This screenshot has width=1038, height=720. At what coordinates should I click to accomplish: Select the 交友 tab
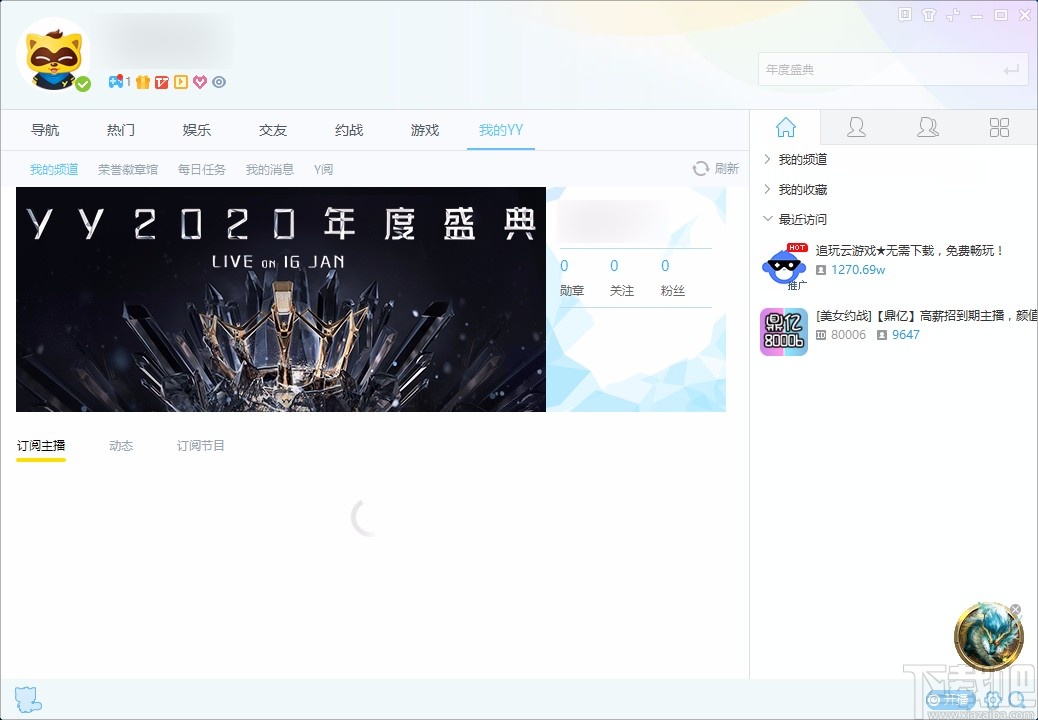273,130
